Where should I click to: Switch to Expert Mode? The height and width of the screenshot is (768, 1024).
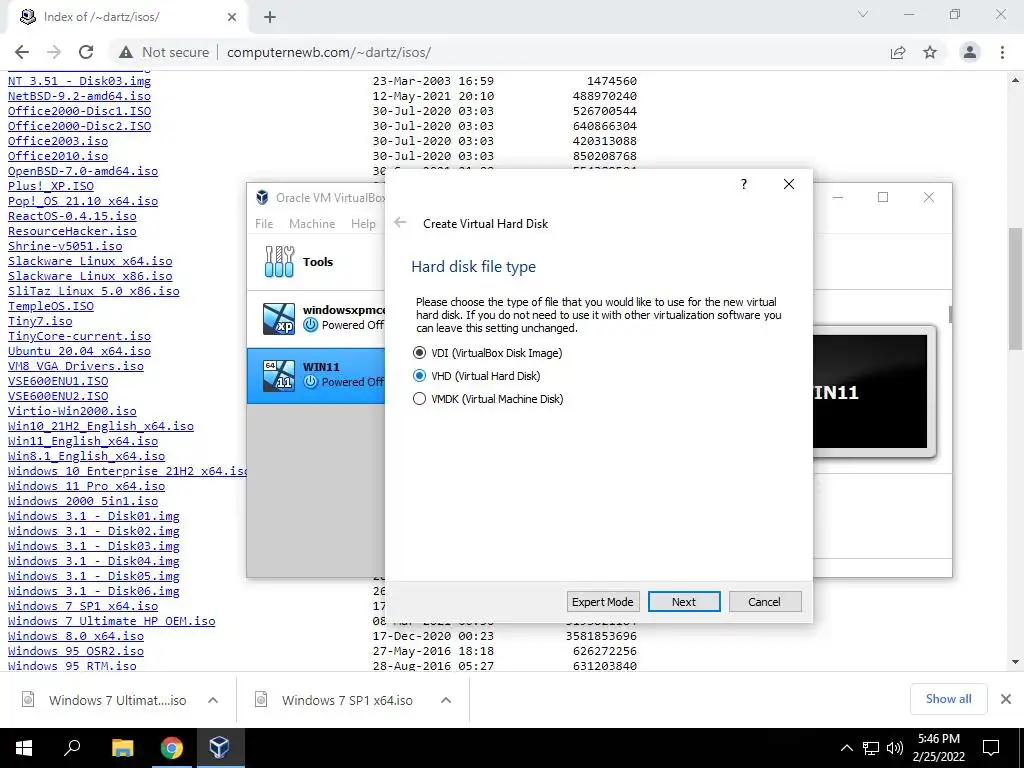pos(602,601)
